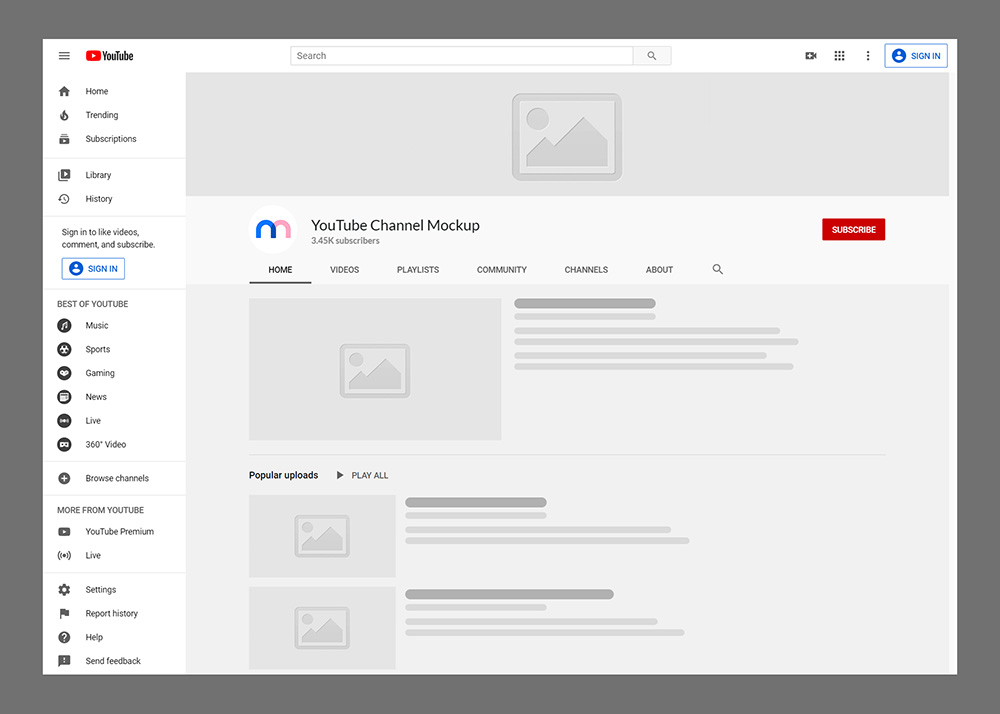Viewport: 1000px width, 714px height.
Task: Click the Help question mark icon
Action: (64, 638)
